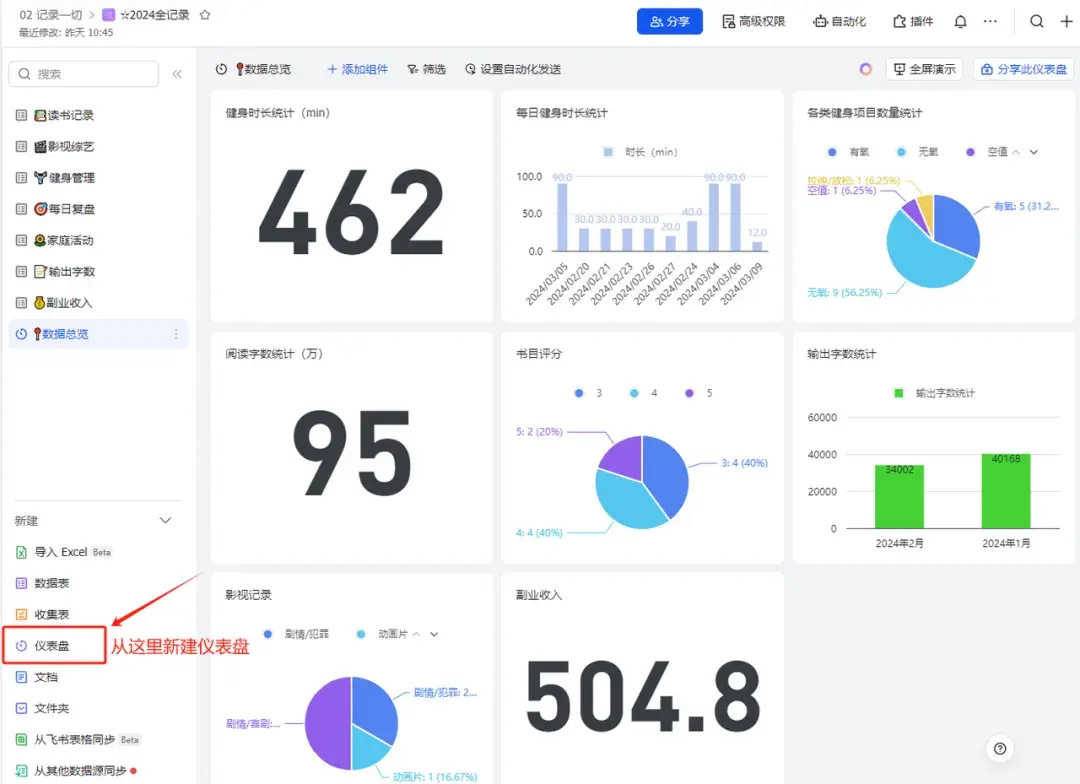The image size is (1080, 784).
Task: Click the notification bell icon
Action: (959, 20)
